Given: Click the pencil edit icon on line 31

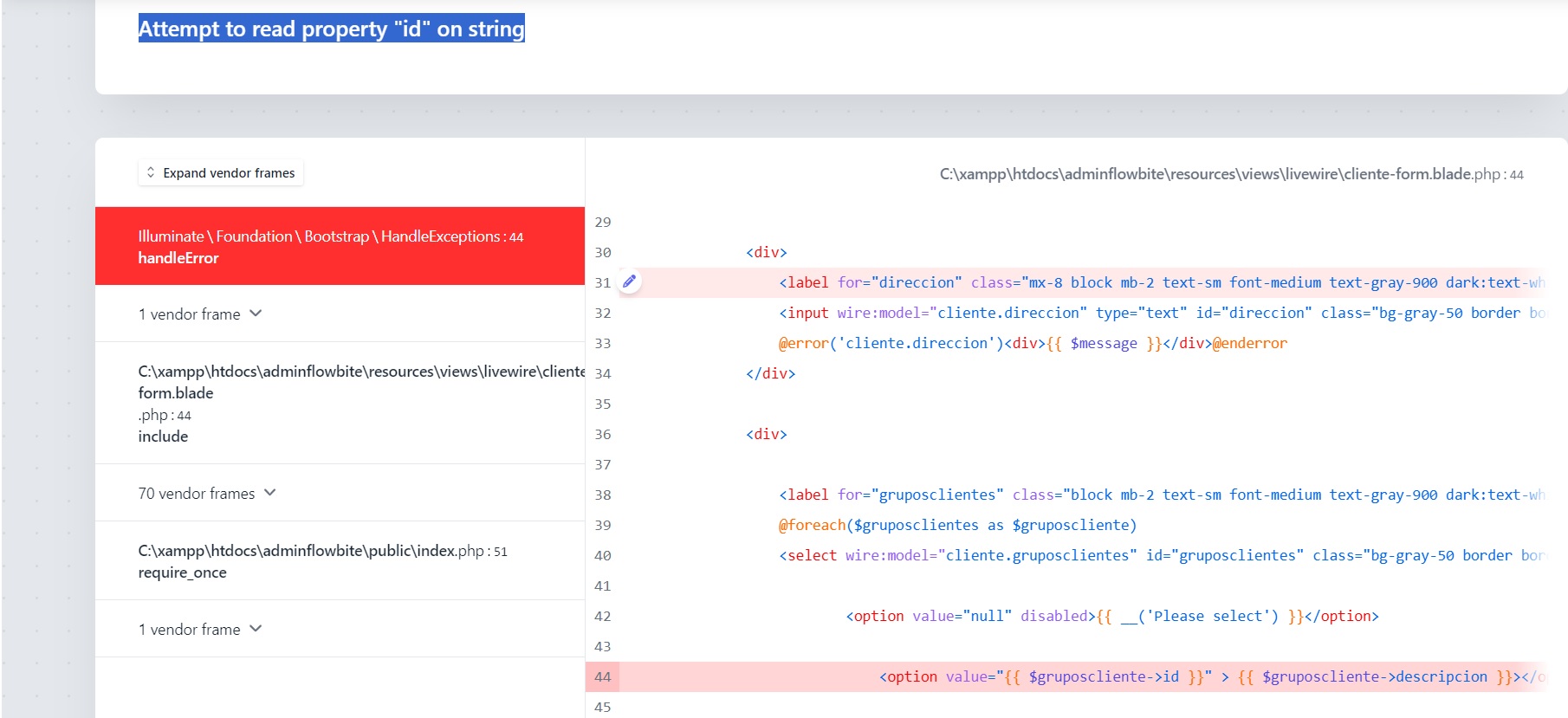Looking at the screenshot, I should click(x=630, y=281).
